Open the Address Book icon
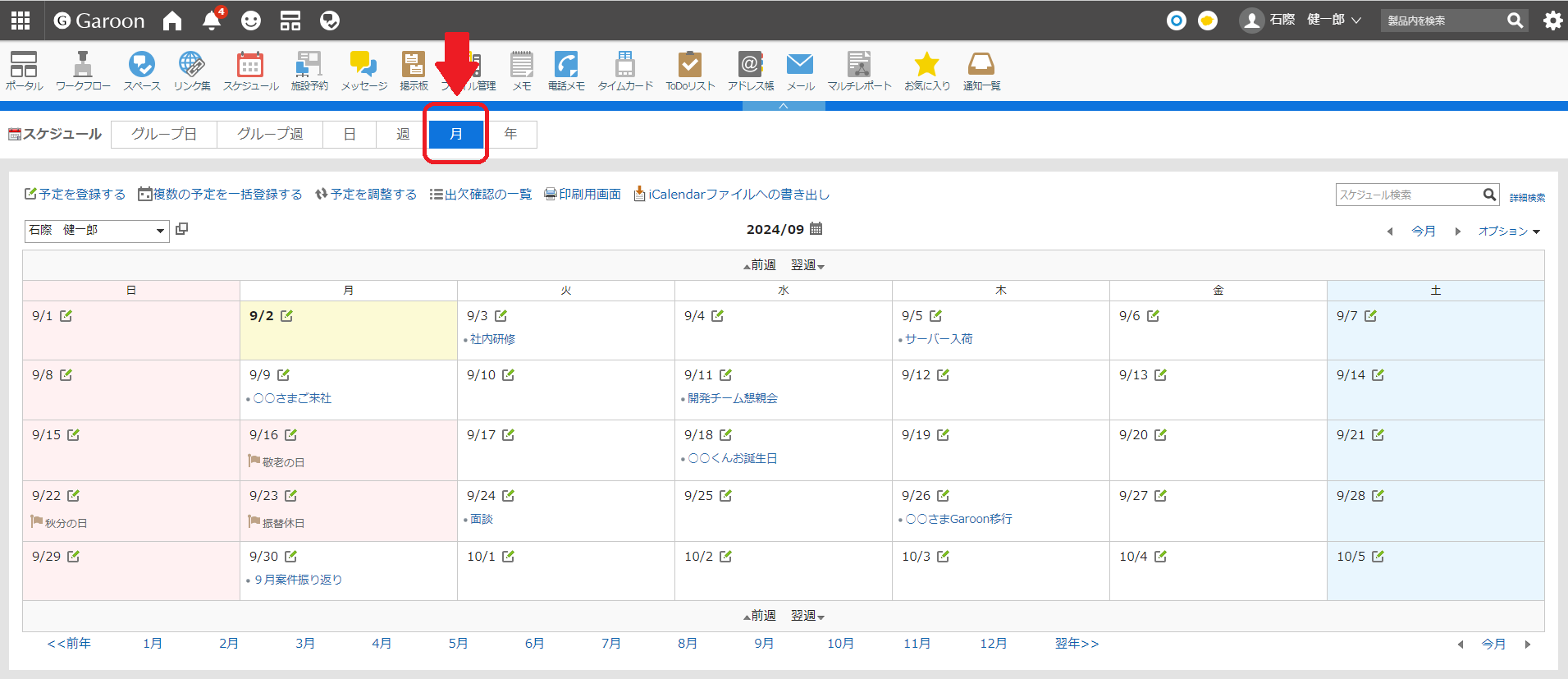1568x679 pixels. (x=750, y=71)
